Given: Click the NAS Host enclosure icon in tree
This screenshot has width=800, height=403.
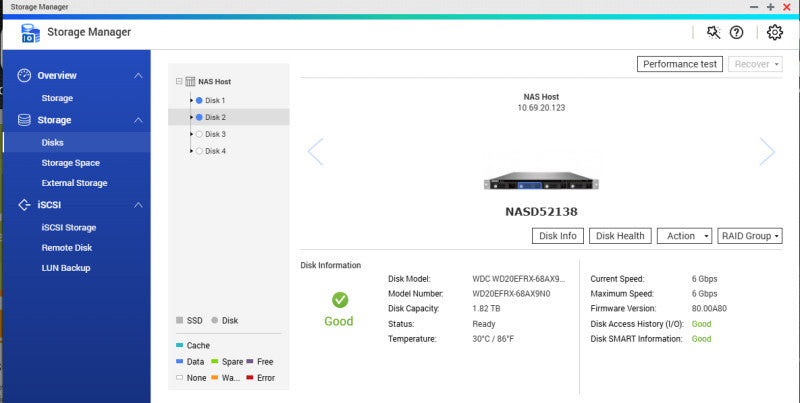Looking at the screenshot, I should point(190,82).
